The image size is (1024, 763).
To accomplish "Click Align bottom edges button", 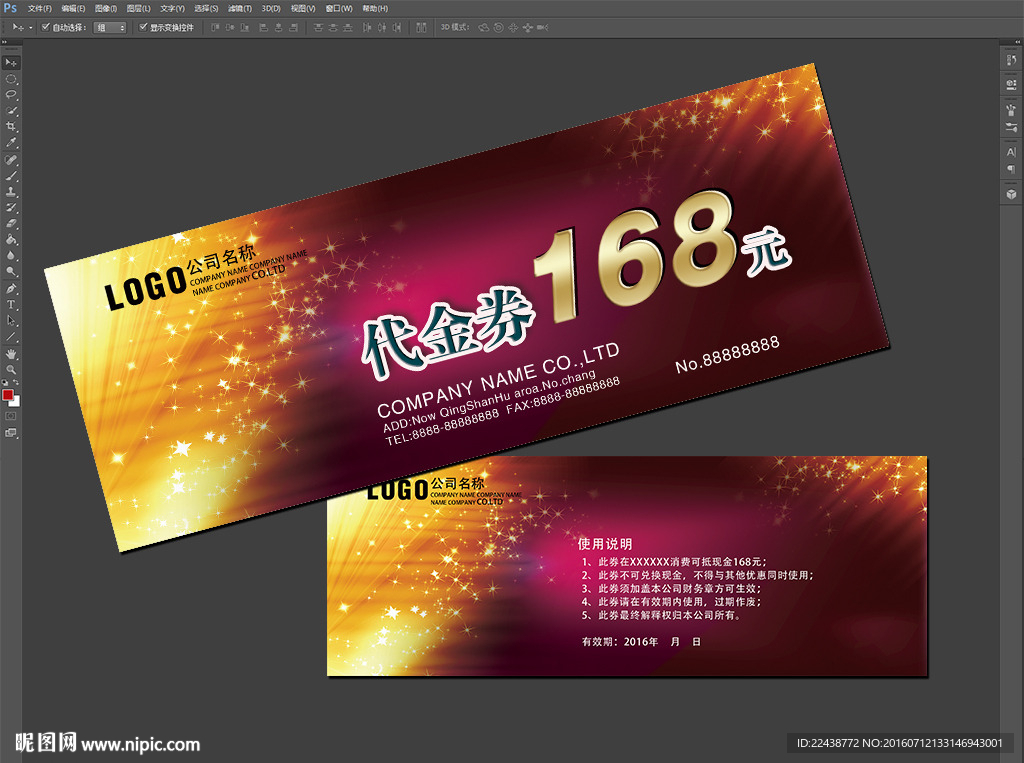I will [245, 27].
